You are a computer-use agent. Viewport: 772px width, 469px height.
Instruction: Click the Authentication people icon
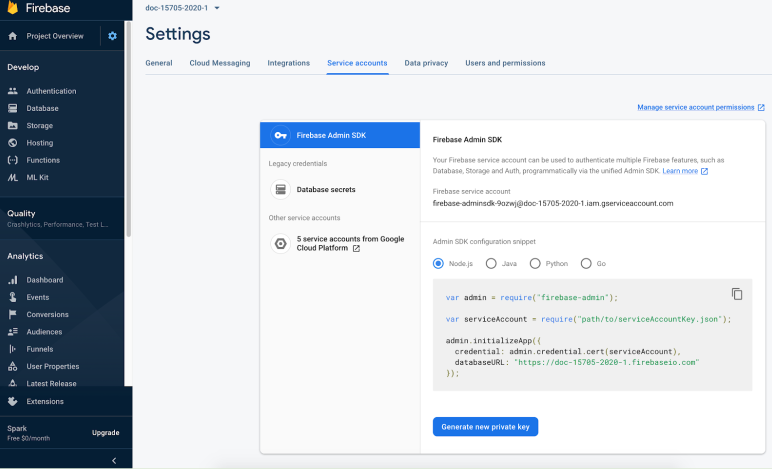[13, 91]
